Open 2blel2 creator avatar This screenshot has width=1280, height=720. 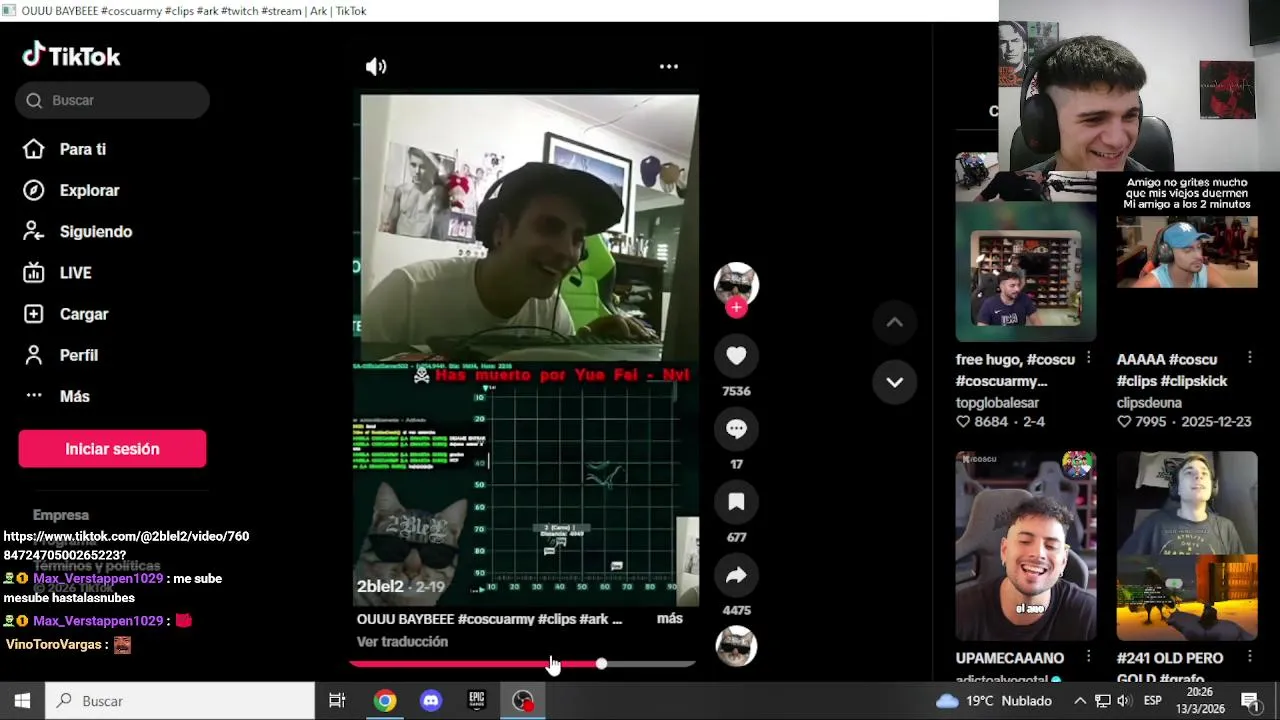point(736,284)
